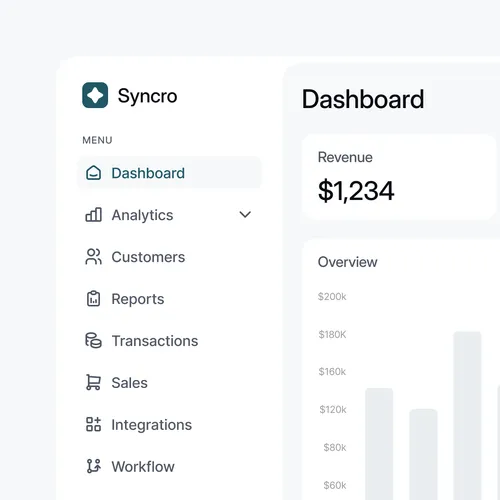The height and width of the screenshot is (500, 500).
Task: Open the Dashboard menu item
Action: [169, 173]
